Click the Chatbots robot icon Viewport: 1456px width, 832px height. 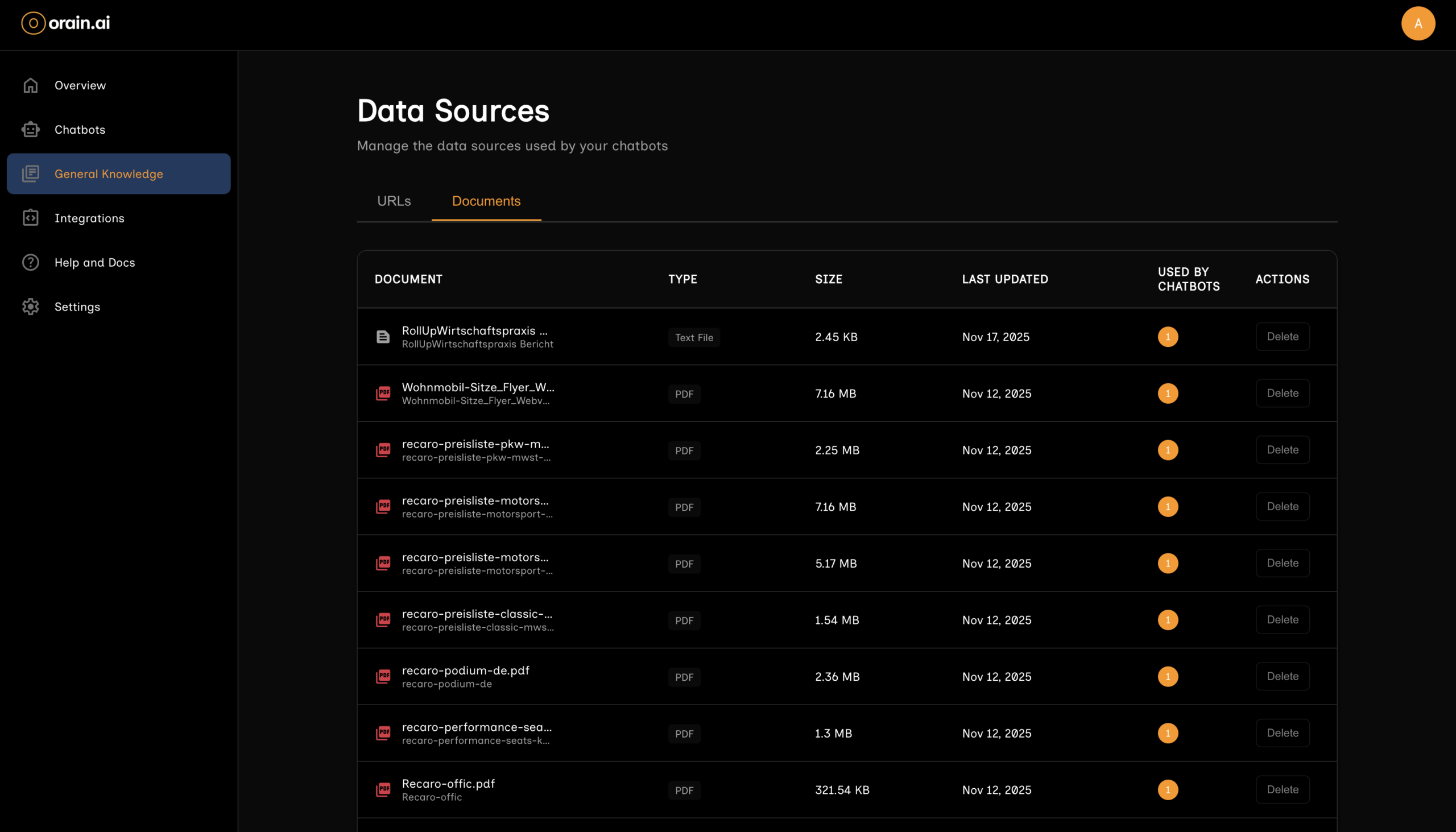(x=30, y=130)
